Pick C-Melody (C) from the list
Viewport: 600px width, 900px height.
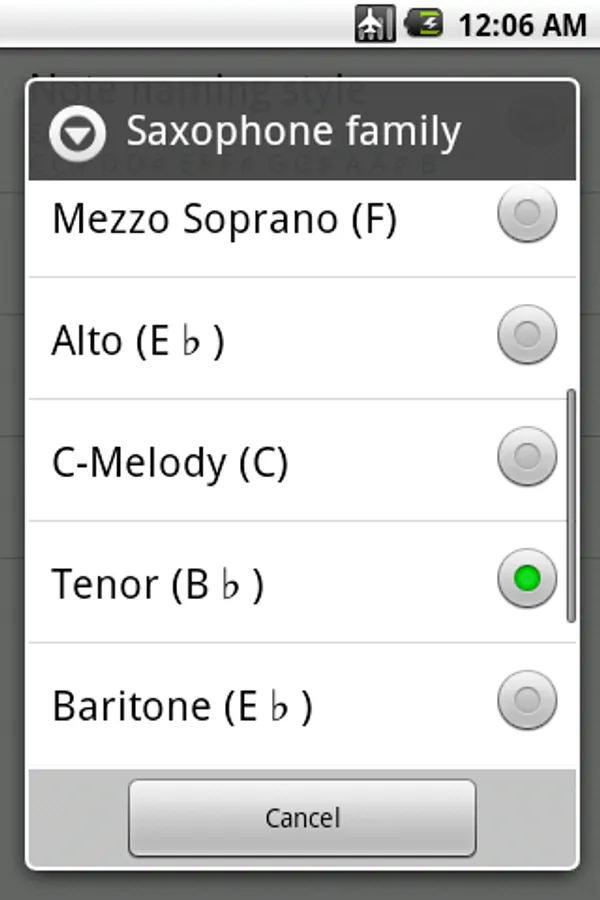click(170, 463)
